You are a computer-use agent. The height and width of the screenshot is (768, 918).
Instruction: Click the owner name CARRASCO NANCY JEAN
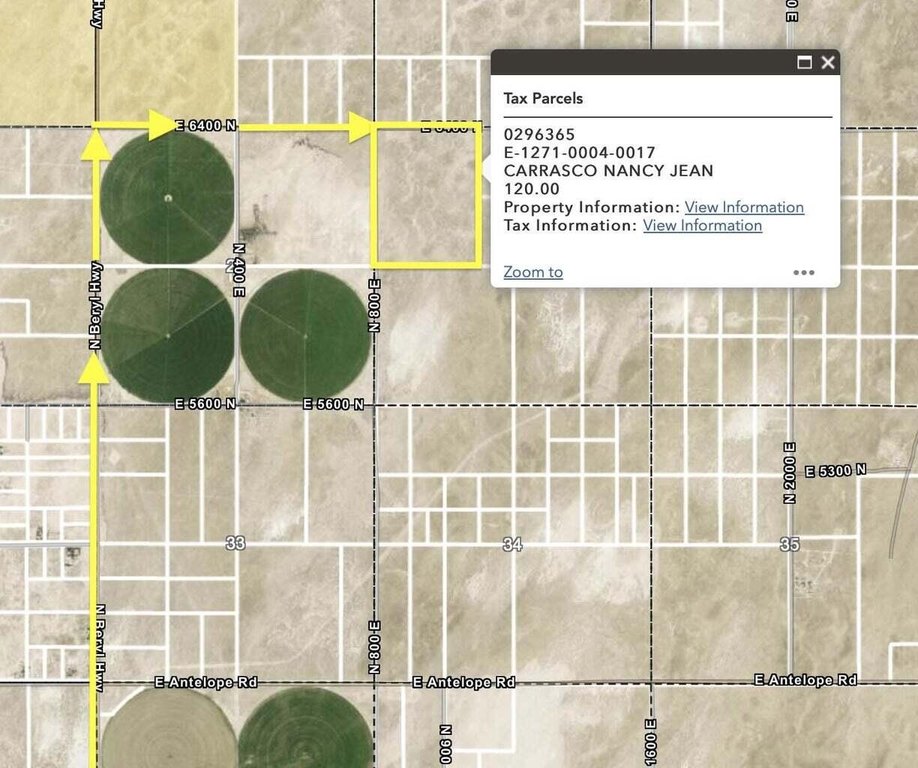[x=608, y=171]
